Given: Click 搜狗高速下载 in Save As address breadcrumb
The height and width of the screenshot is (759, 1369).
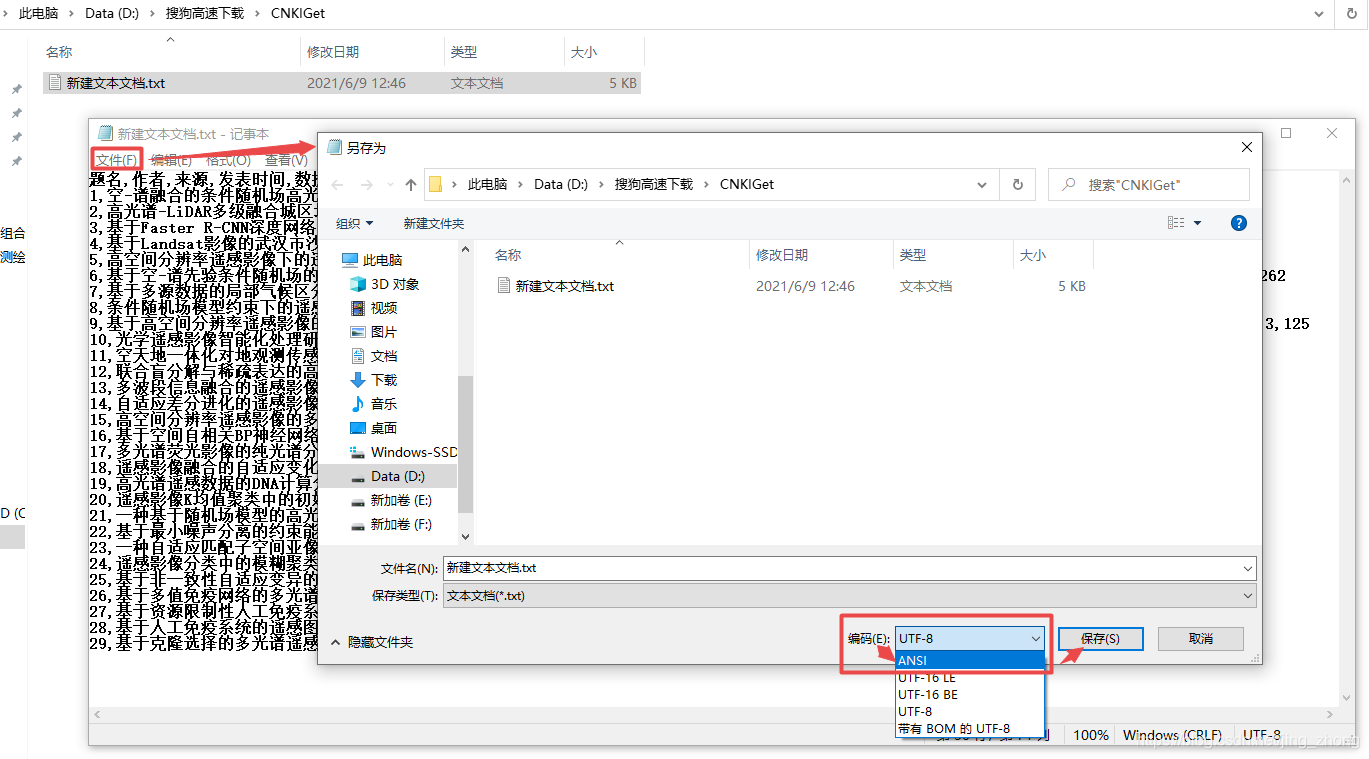Looking at the screenshot, I should pyautogui.click(x=654, y=184).
